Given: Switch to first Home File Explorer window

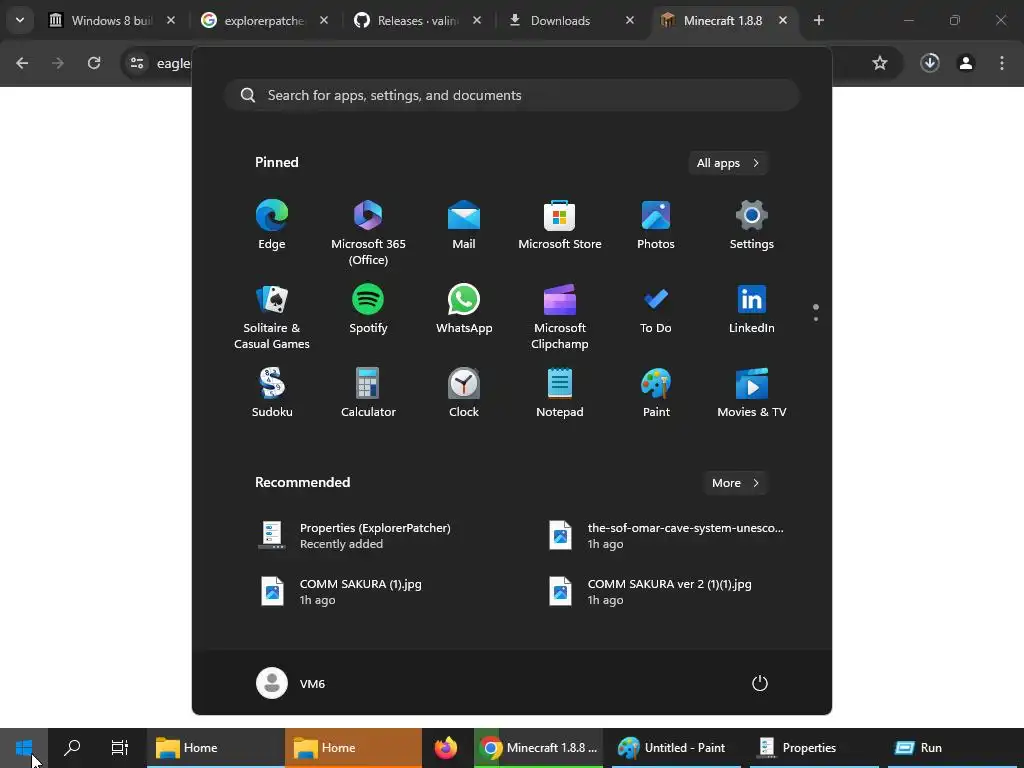Looking at the screenshot, I should (216, 748).
